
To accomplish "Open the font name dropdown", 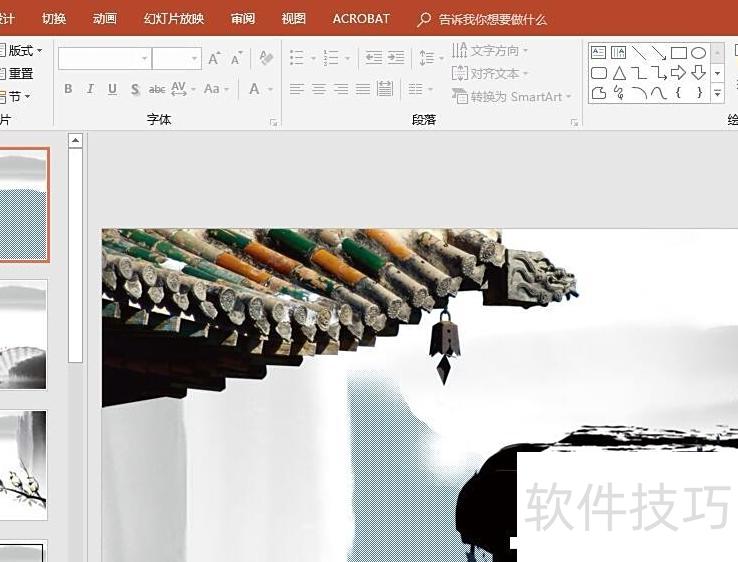I will click(144, 59).
